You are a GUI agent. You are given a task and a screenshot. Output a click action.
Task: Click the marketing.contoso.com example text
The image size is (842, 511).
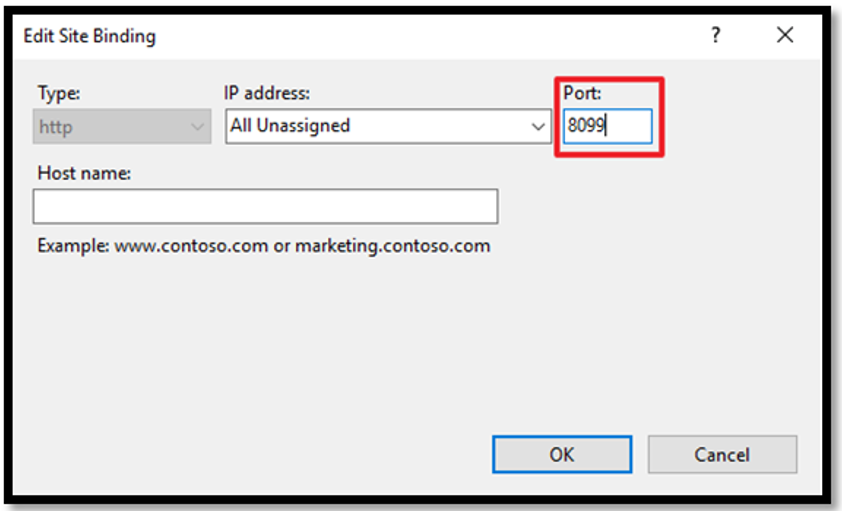pos(393,246)
